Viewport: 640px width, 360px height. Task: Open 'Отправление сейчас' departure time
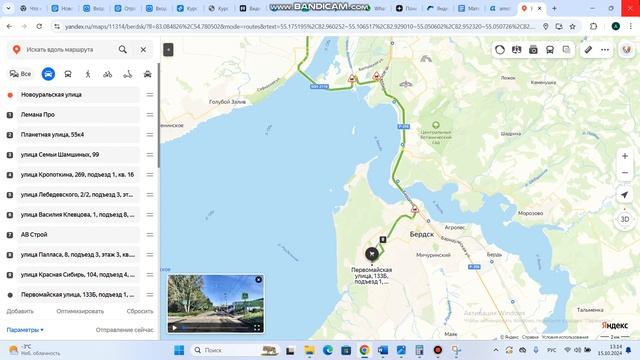[124, 330]
